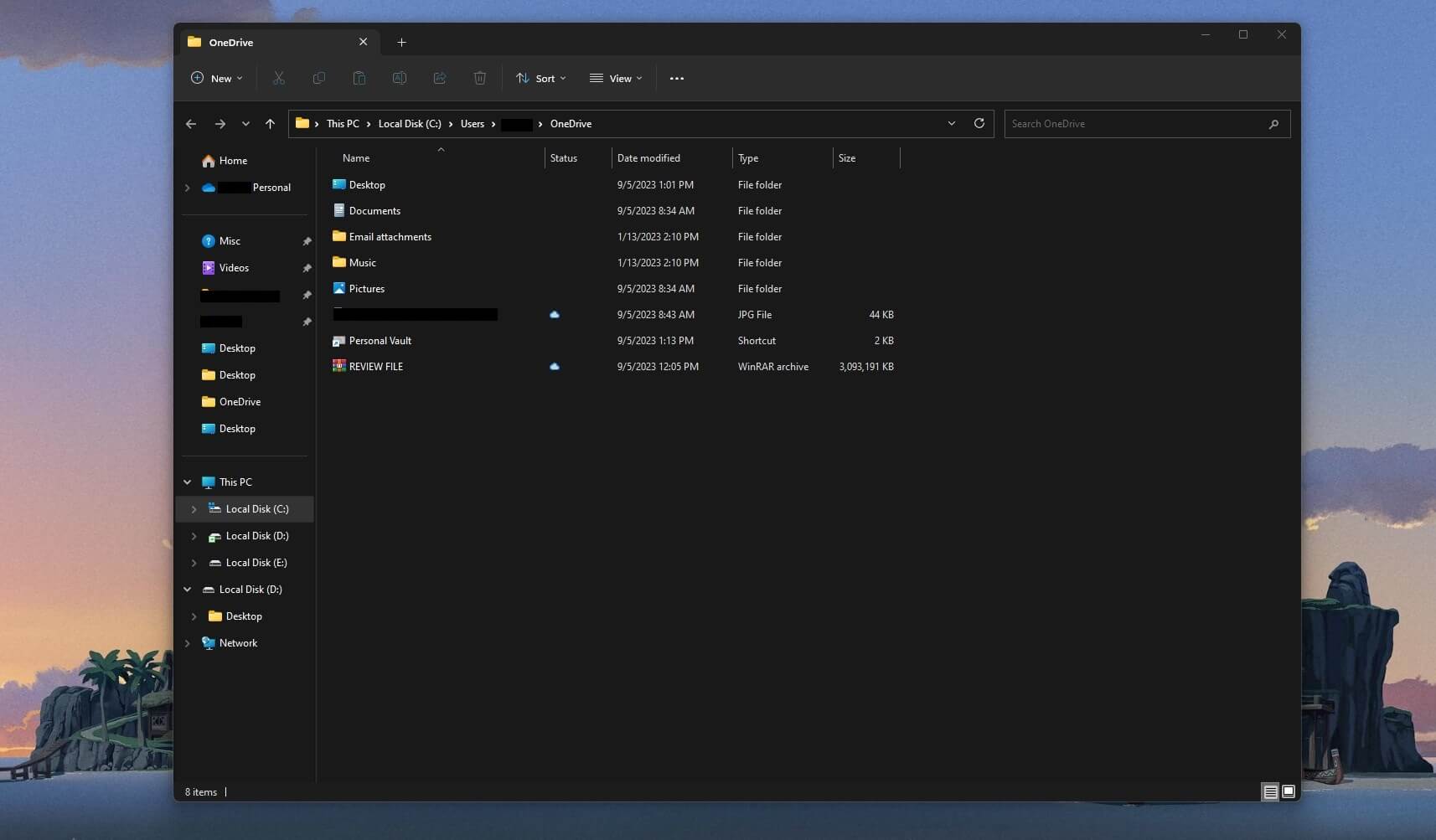Click the Copy icon in toolbar
This screenshot has height=840, width=1436.
319,78
